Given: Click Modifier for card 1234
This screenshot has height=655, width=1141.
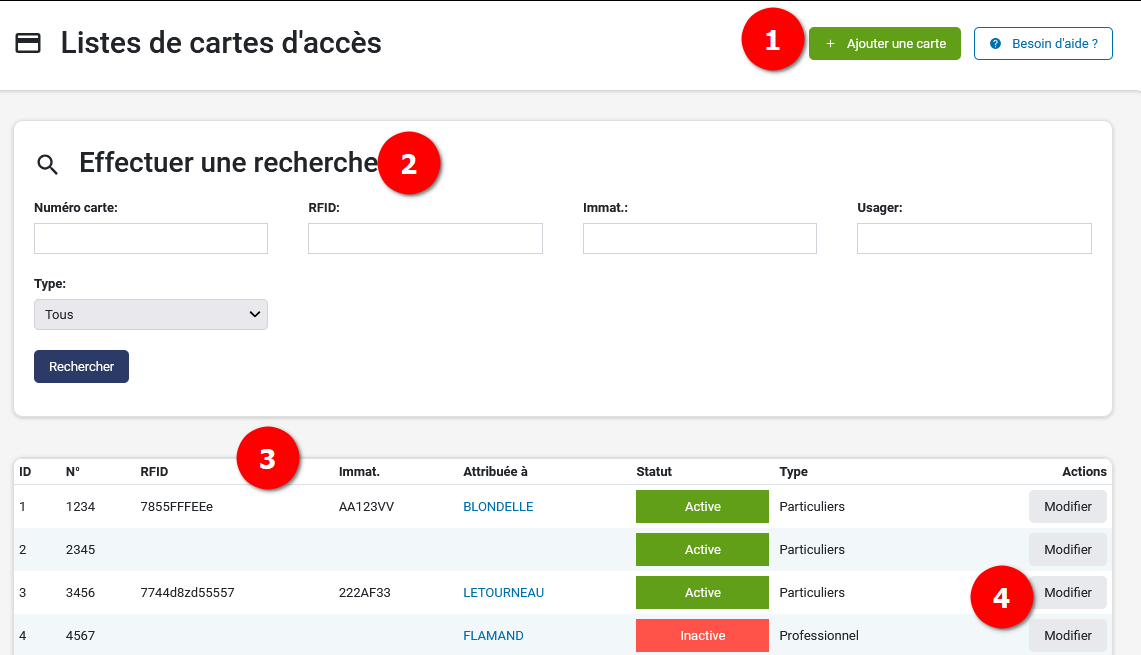Looking at the screenshot, I should tap(1067, 507).
